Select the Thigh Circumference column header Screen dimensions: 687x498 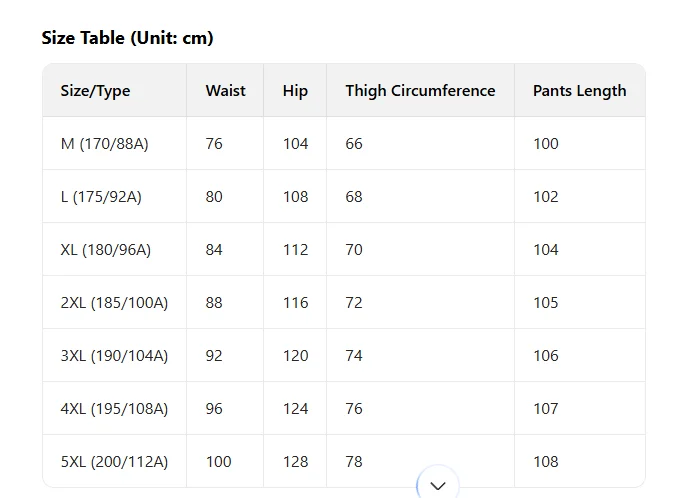(x=420, y=91)
